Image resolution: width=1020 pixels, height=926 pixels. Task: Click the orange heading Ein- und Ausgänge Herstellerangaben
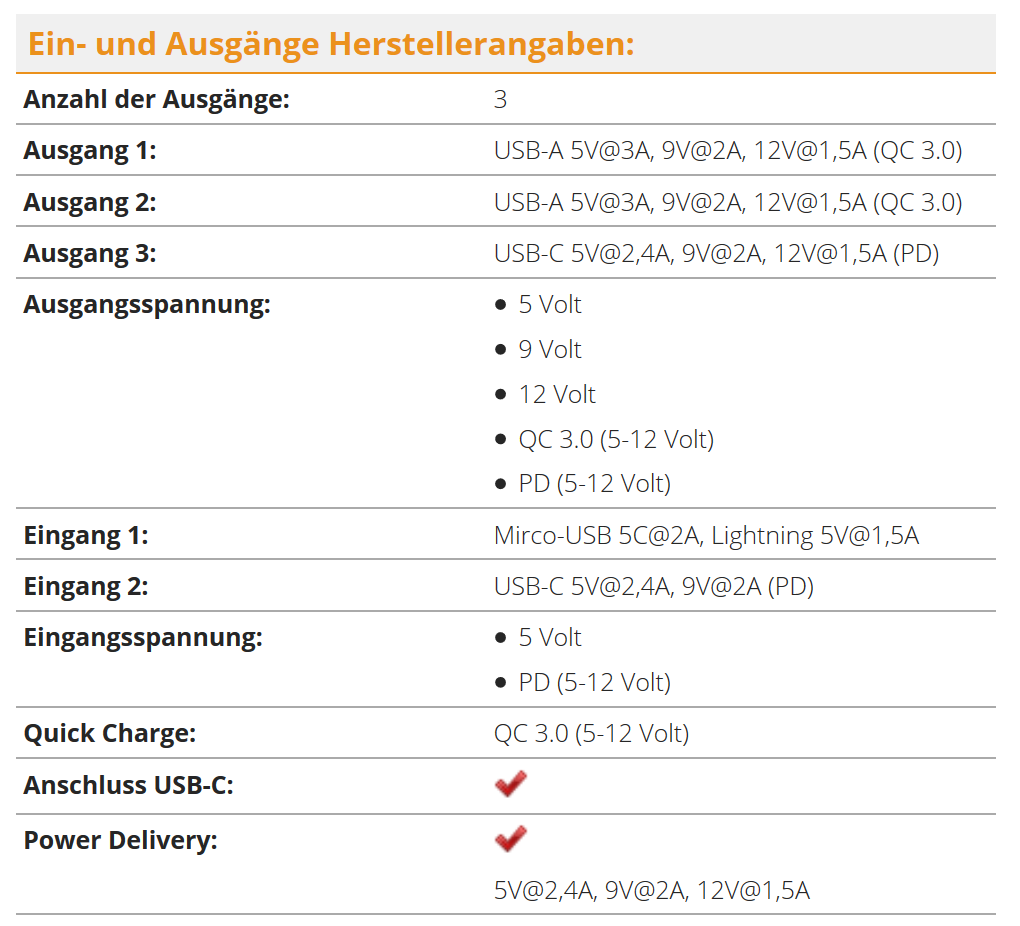pos(330,44)
